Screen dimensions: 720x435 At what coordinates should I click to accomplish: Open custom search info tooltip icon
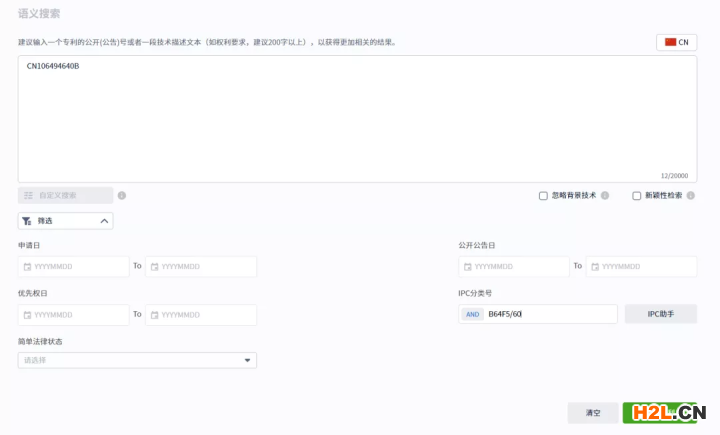(x=122, y=196)
